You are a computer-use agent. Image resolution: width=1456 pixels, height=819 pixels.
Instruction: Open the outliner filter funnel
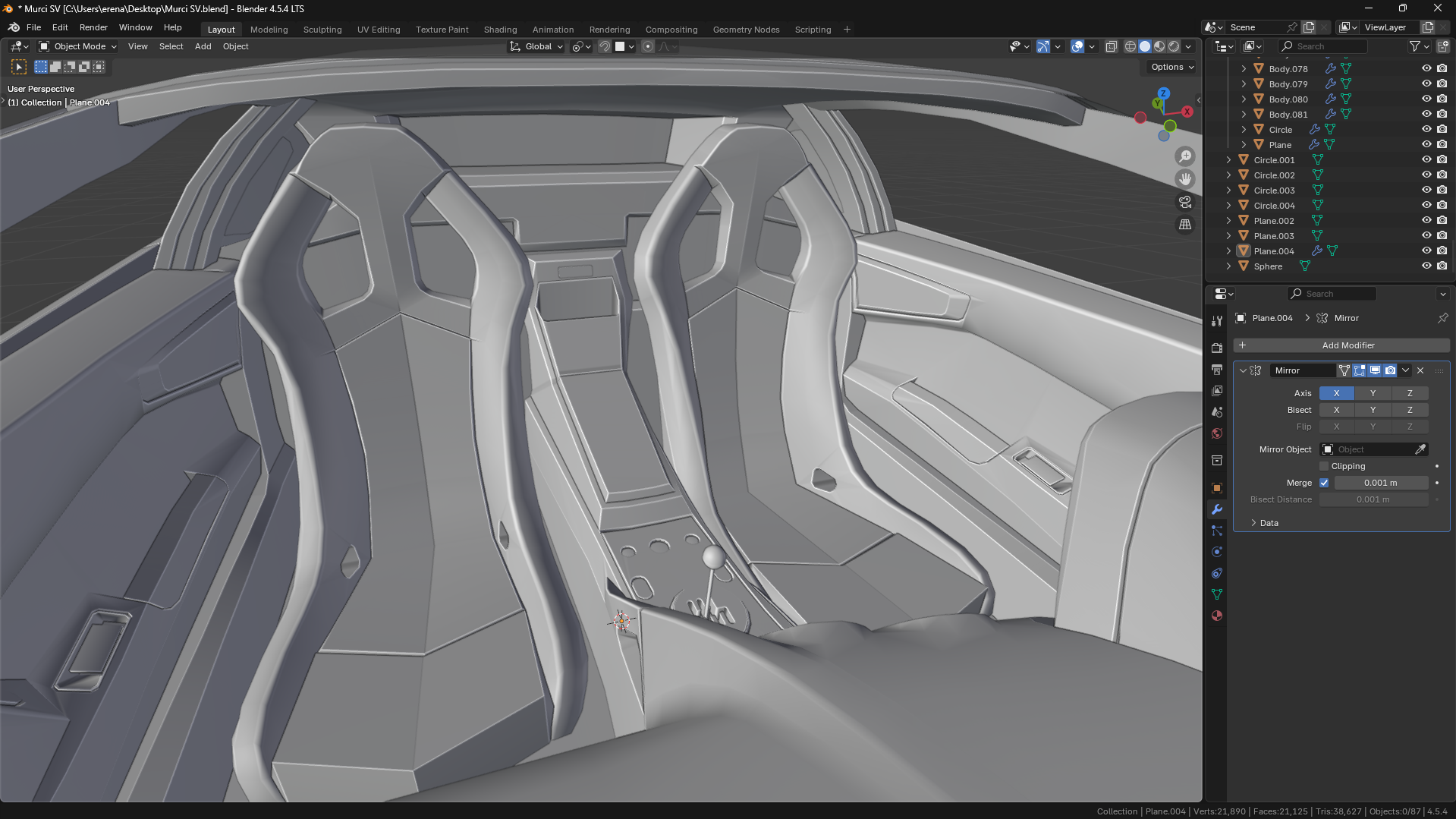[1415, 46]
